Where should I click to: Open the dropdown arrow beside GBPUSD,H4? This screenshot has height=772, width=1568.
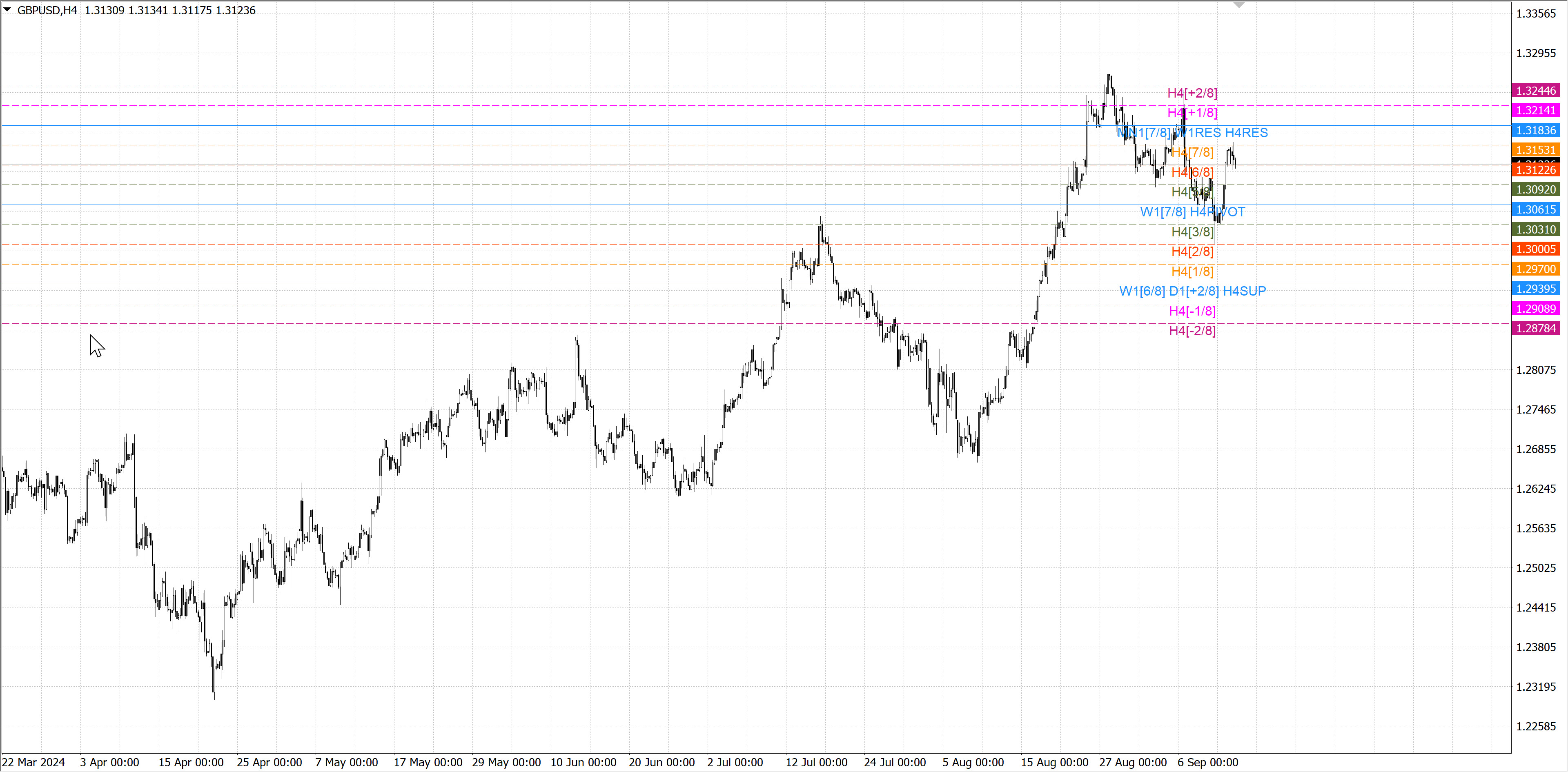pyautogui.click(x=7, y=10)
